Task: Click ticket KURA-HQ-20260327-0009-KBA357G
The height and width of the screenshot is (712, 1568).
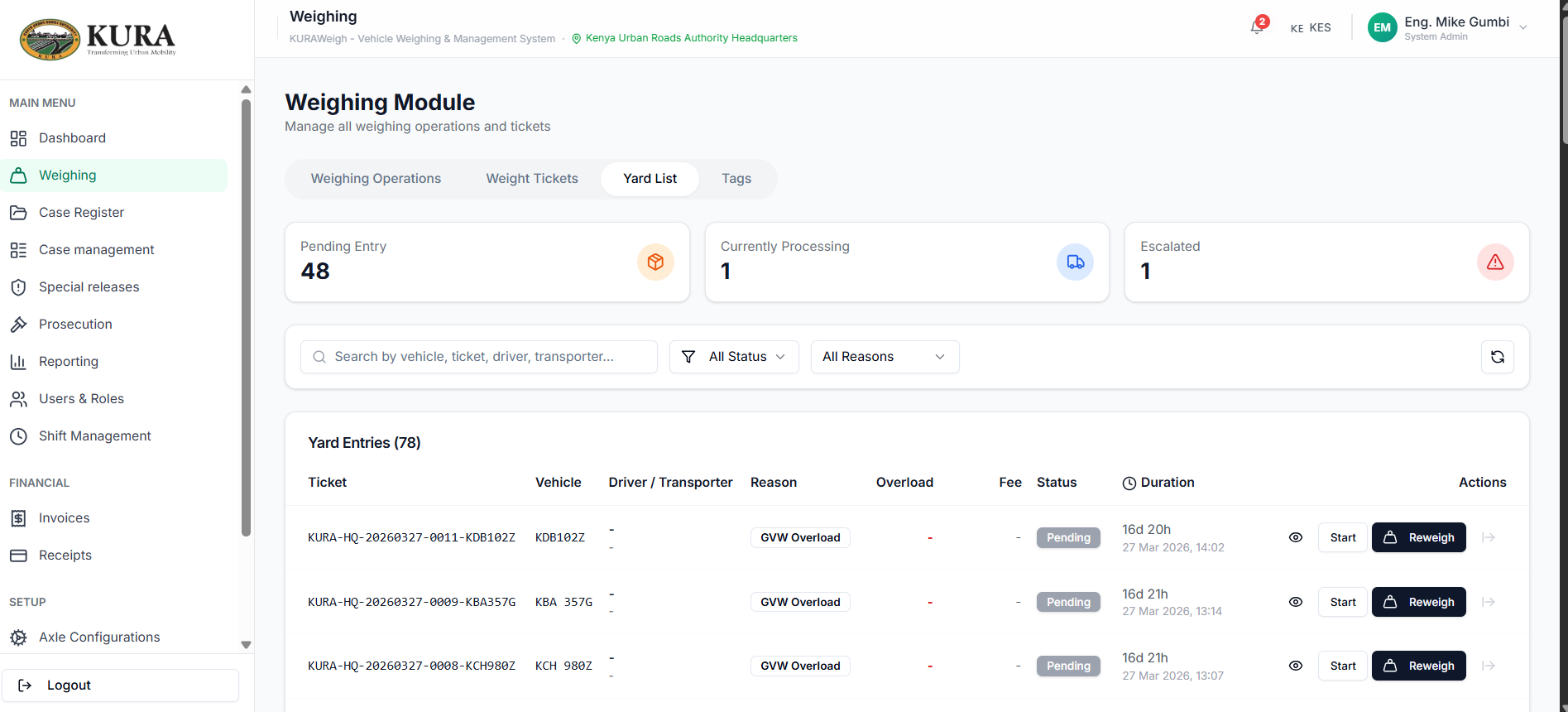Action: [411, 603]
